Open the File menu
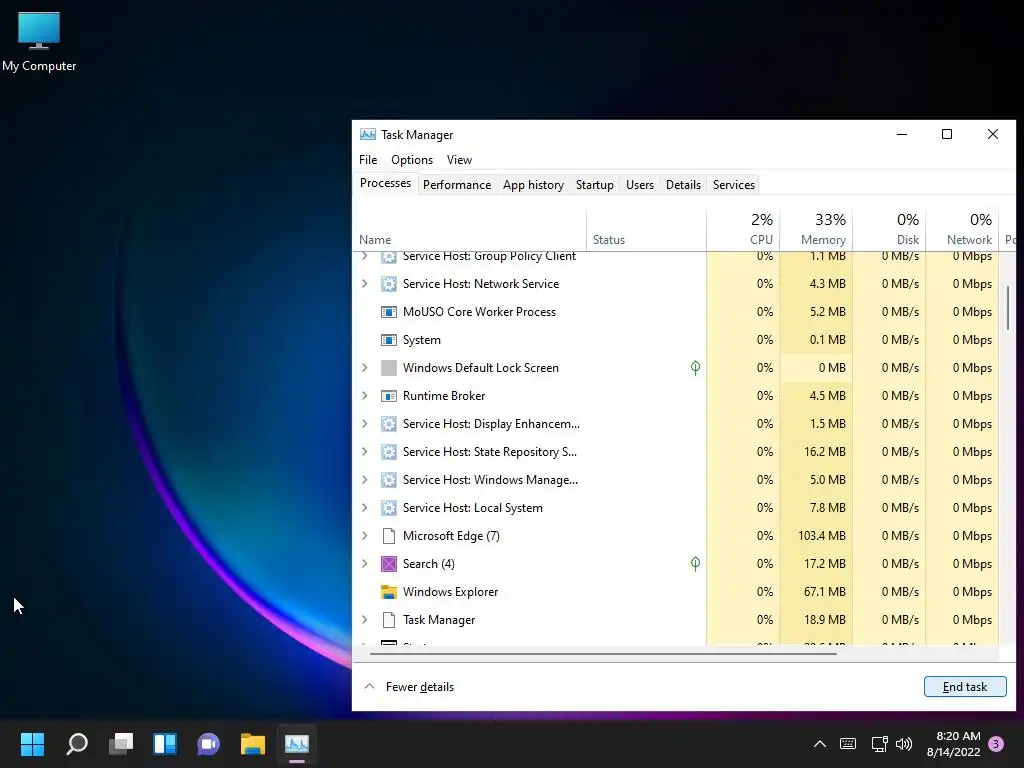Viewport: 1024px width, 768px height. click(368, 160)
